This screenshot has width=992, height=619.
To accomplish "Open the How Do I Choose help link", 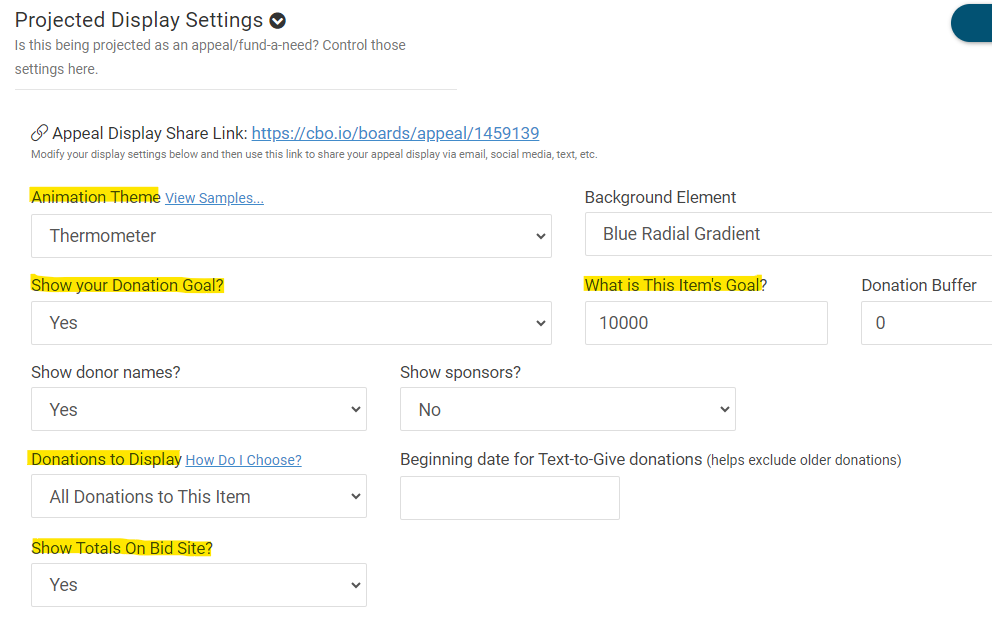I will (243, 460).
